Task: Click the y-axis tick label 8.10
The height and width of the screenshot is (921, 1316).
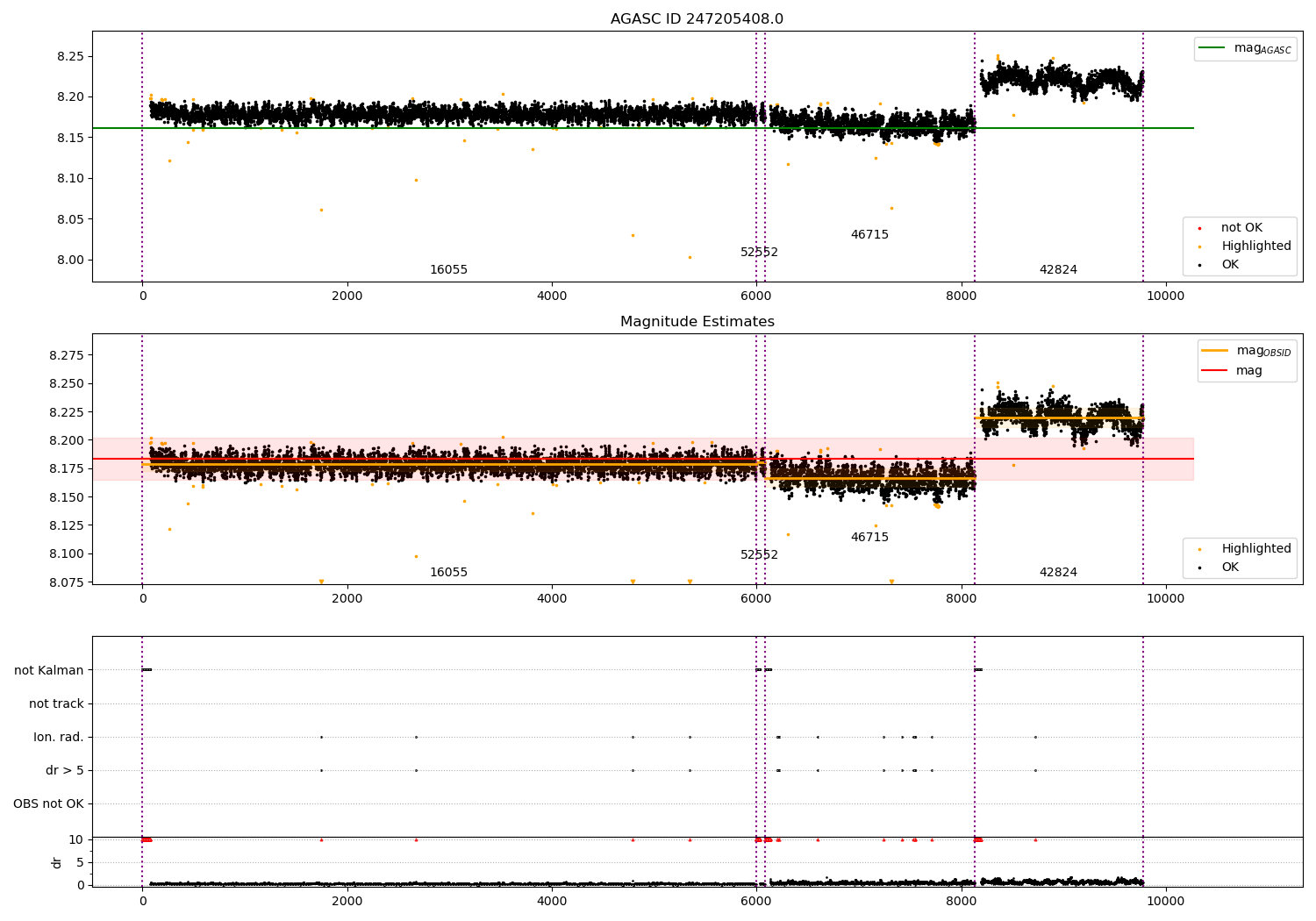Action: click(69, 178)
